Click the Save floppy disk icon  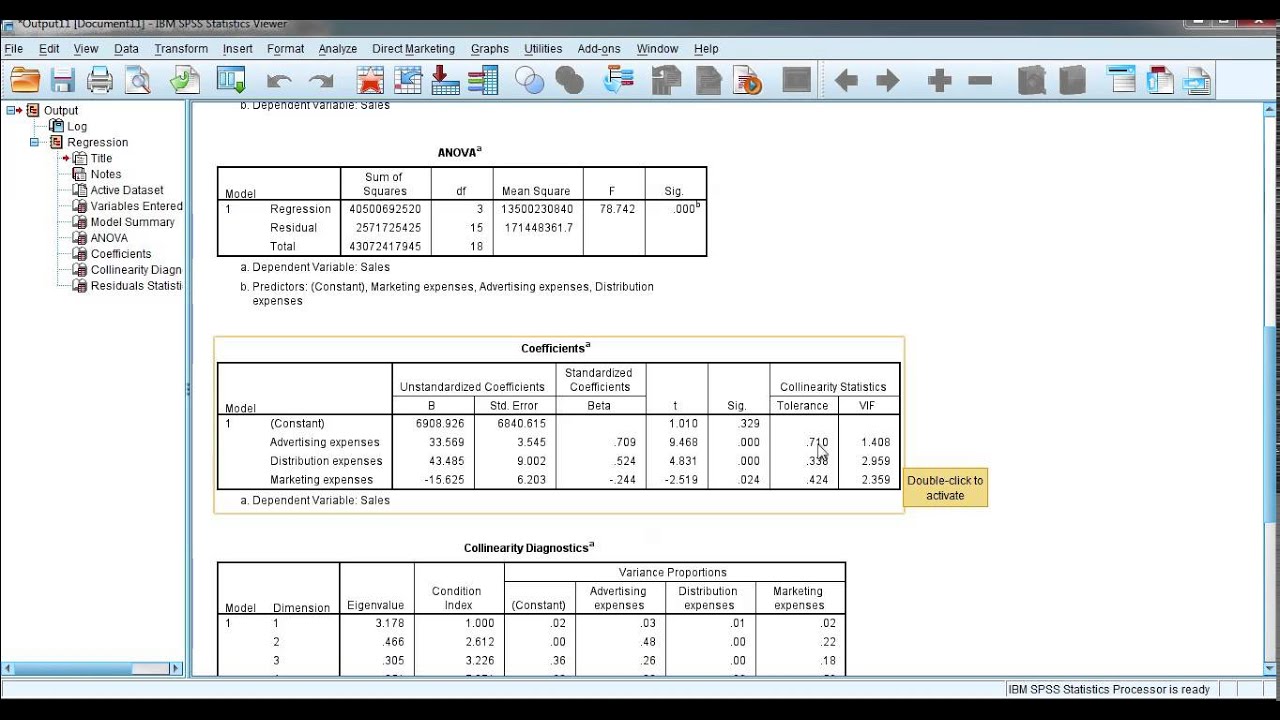tap(63, 81)
